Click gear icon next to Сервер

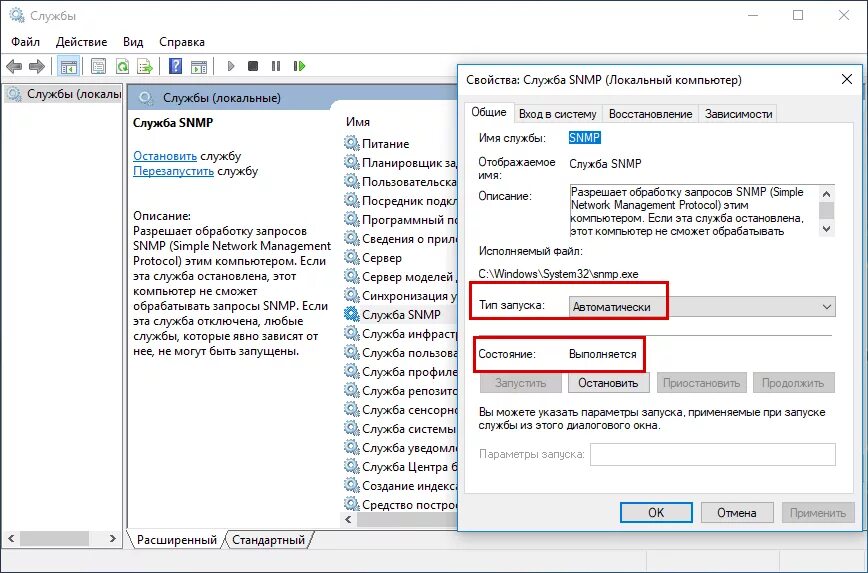click(x=352, y=257)
